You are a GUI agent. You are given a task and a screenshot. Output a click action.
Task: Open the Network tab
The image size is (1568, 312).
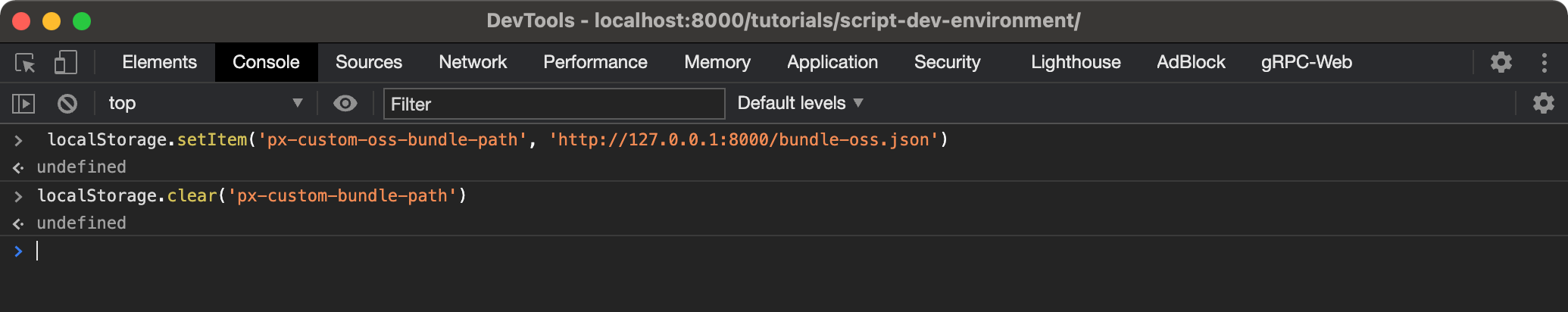pyautogui.click(x=473, y=63)
